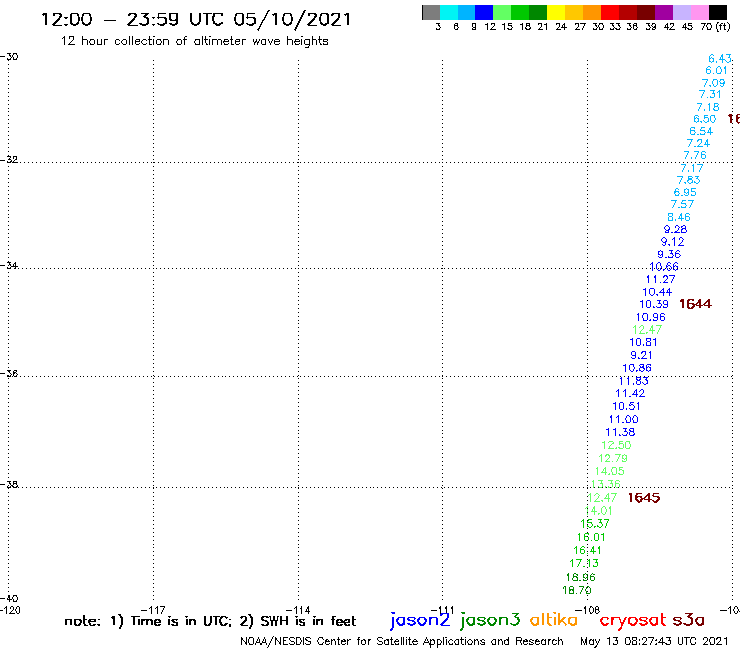Click the 18.70 wave height value

tap(577, 590)
